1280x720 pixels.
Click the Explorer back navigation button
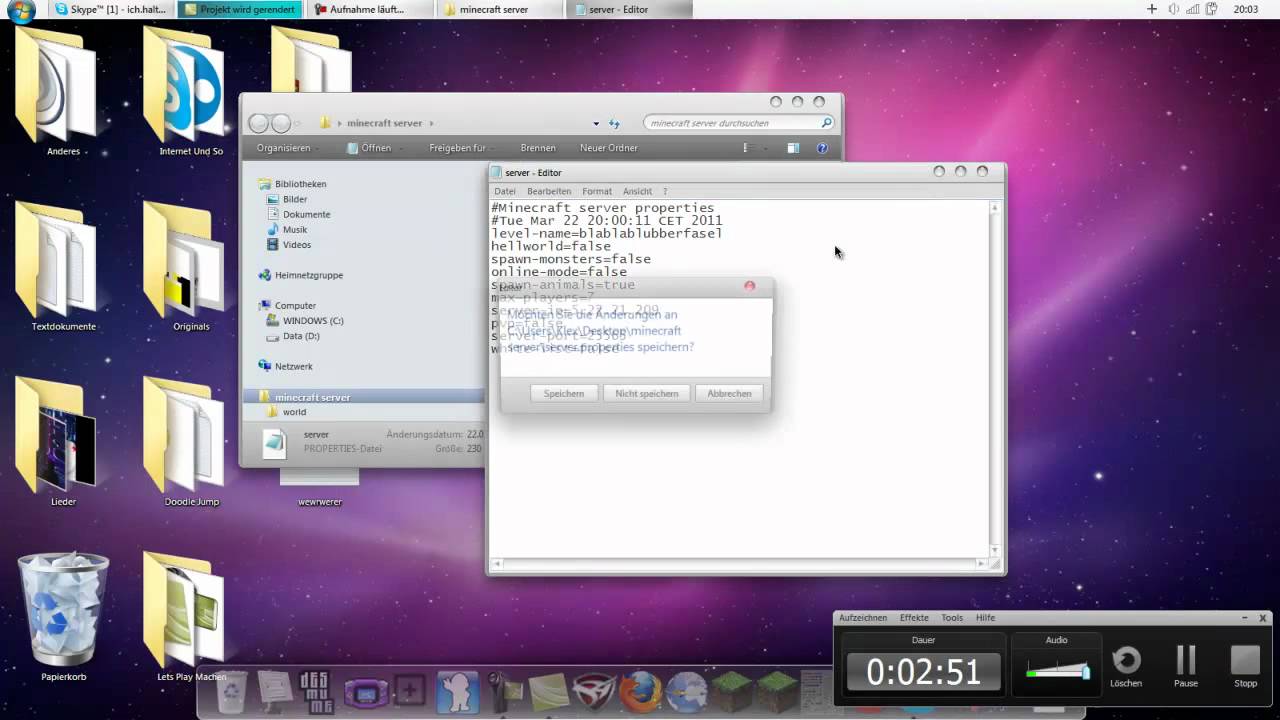click(259, 123)
